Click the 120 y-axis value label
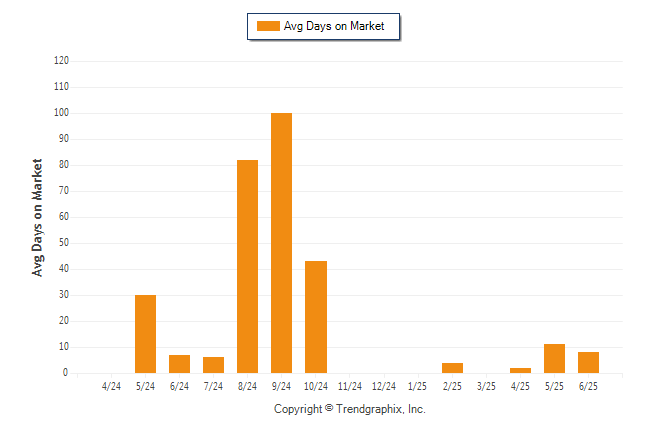The width and height of the screenshot is (646, 434). point(61,61)
